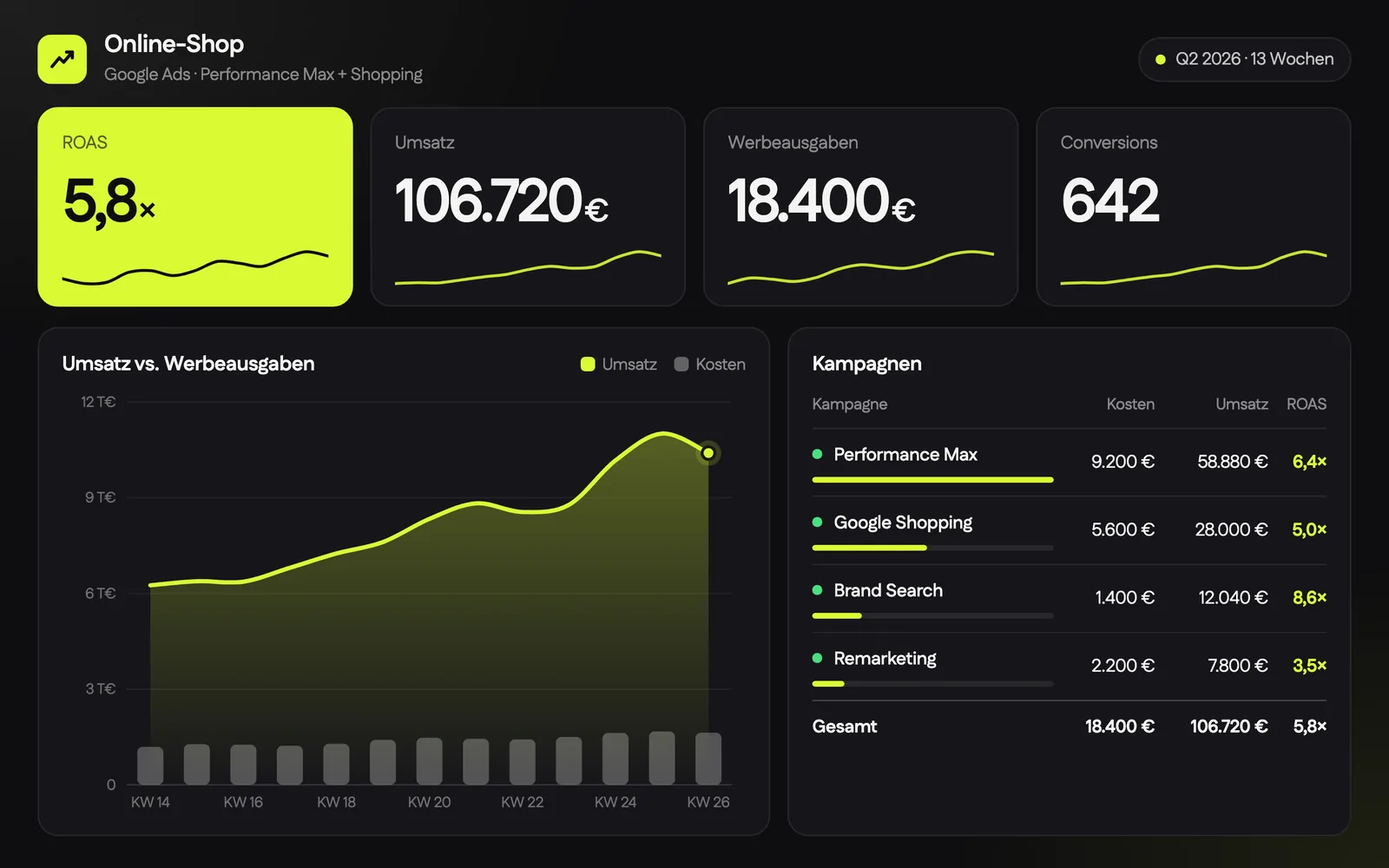Click the highlighted KW 26 data point
1389x868 pixels.
[708, 453]
